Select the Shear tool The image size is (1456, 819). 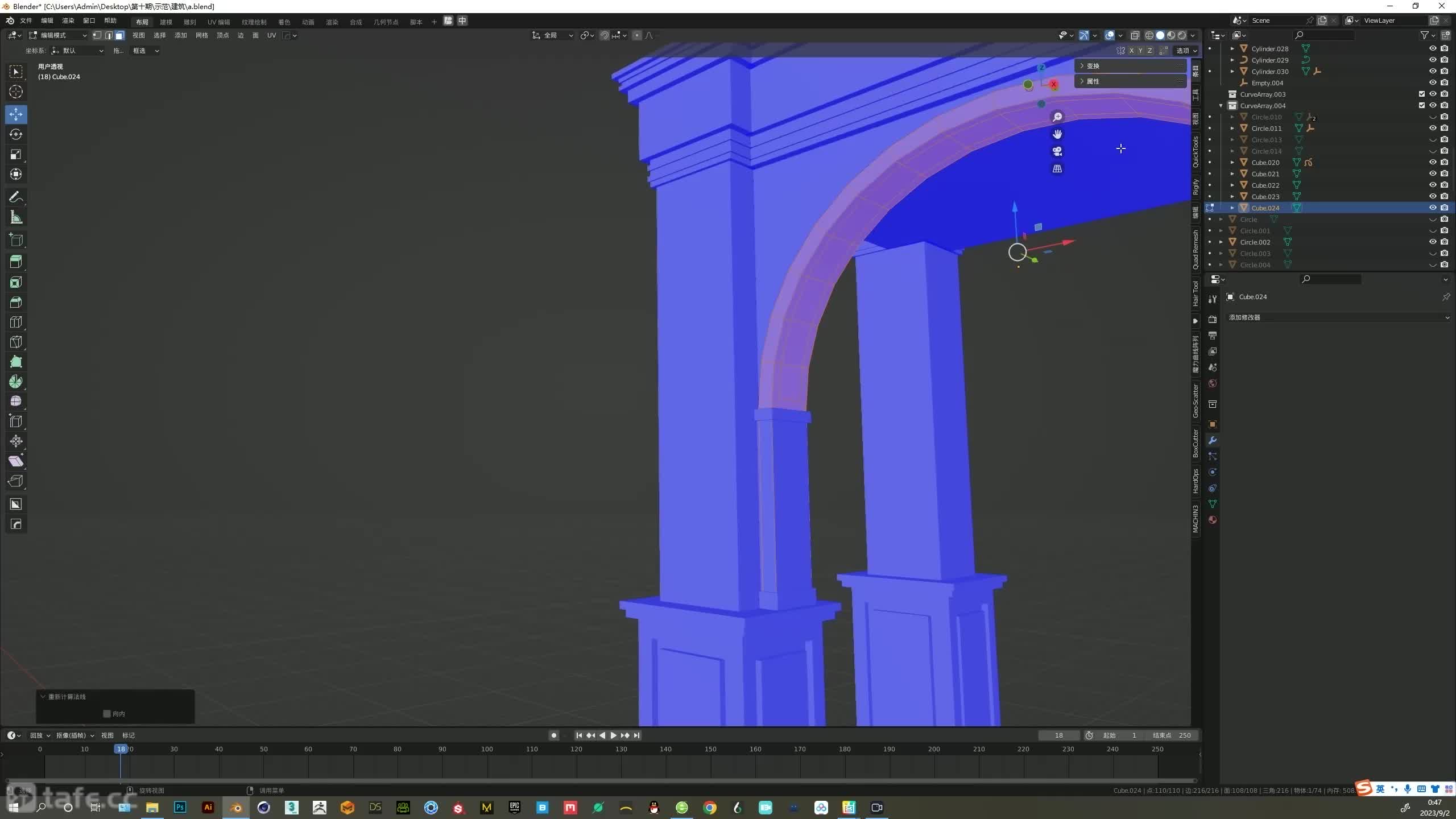(x=16, y=461)
